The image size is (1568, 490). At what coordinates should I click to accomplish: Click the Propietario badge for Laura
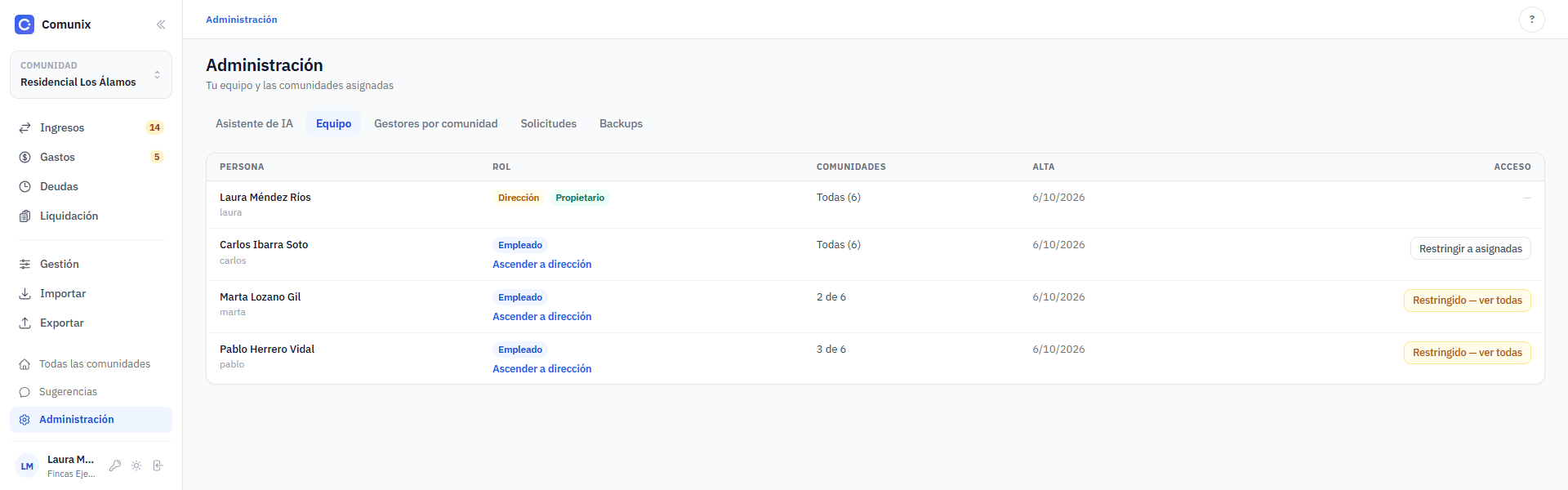point(580,198)
